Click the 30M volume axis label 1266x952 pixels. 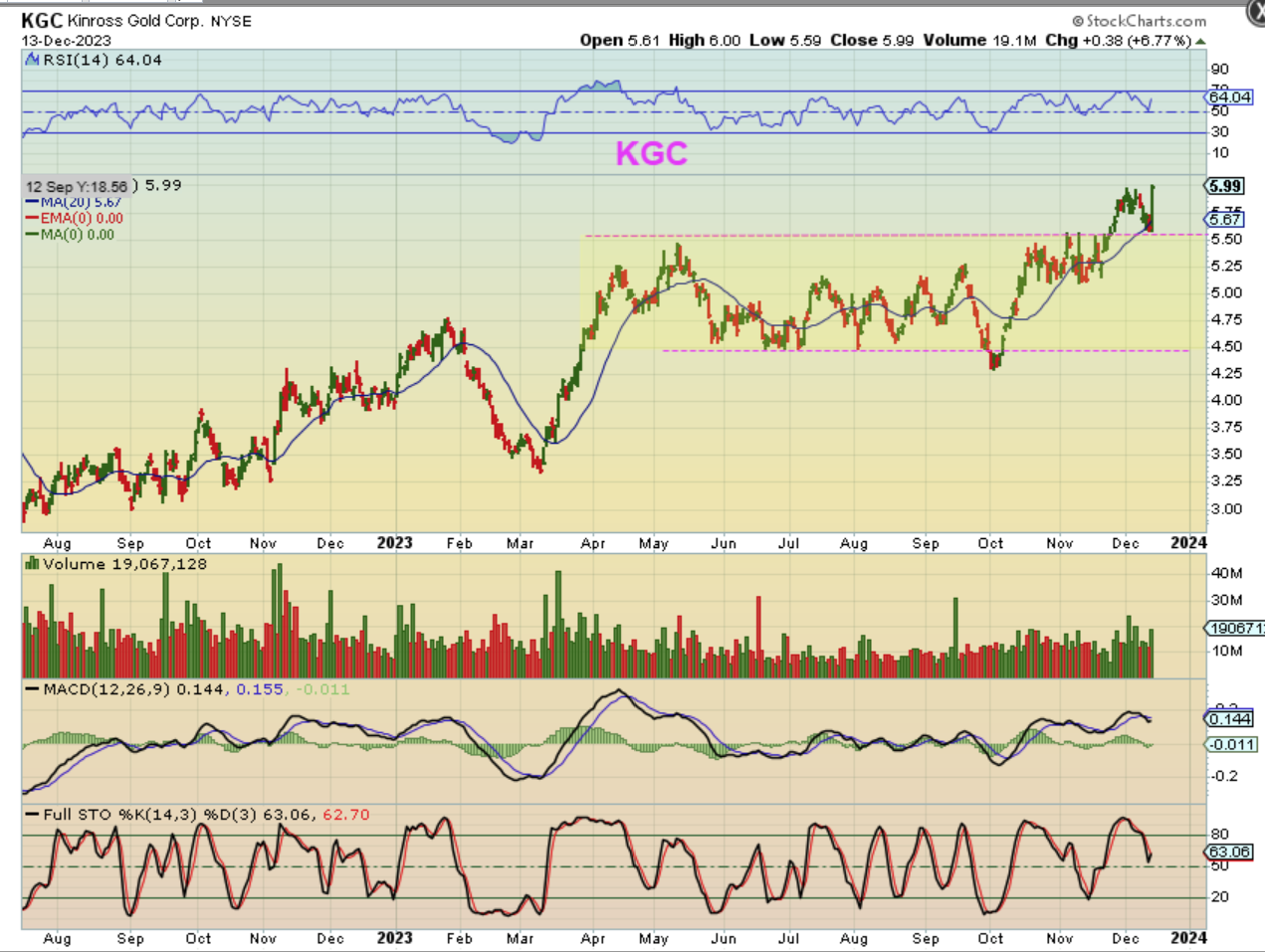[1226, 601]
